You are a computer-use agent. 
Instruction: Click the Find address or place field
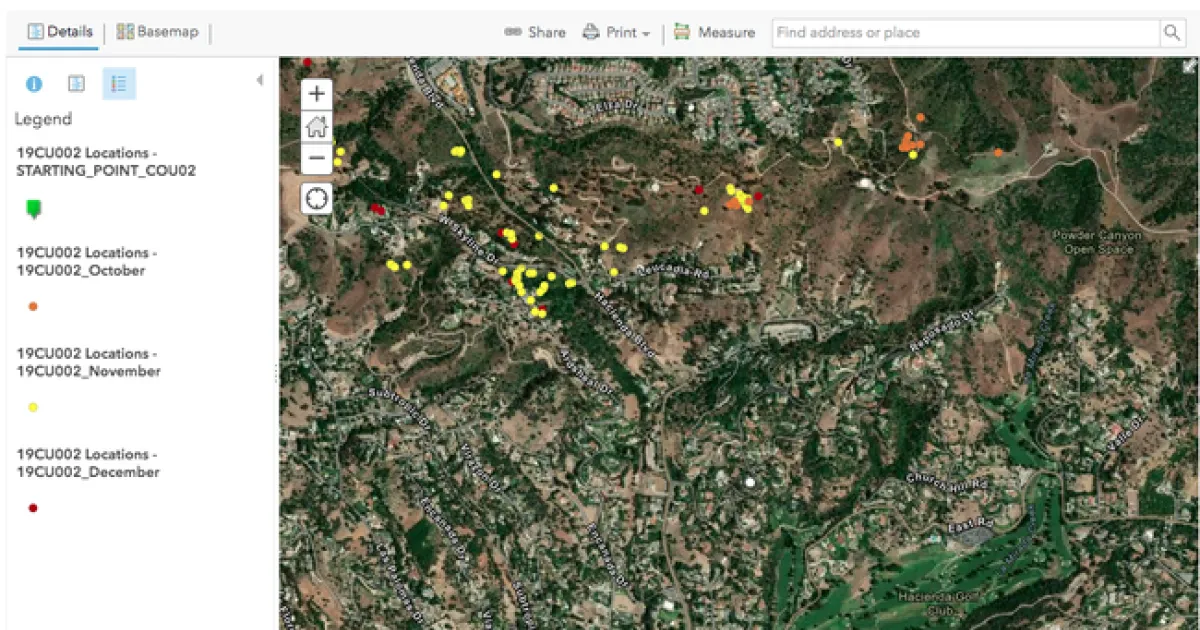pyautogui.click(x=965, y=33)
